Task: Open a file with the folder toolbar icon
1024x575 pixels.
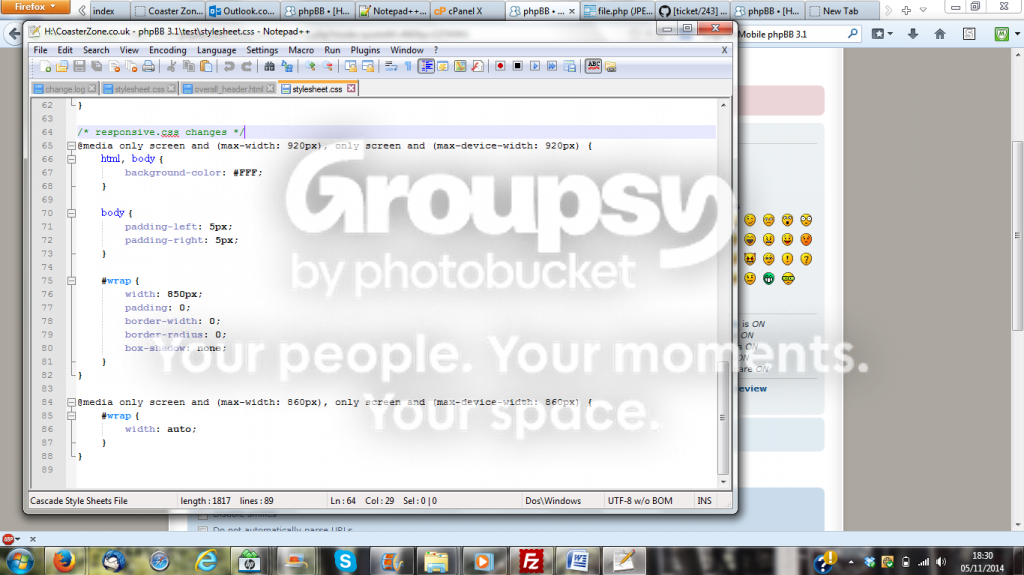Action: pos(62,67)
